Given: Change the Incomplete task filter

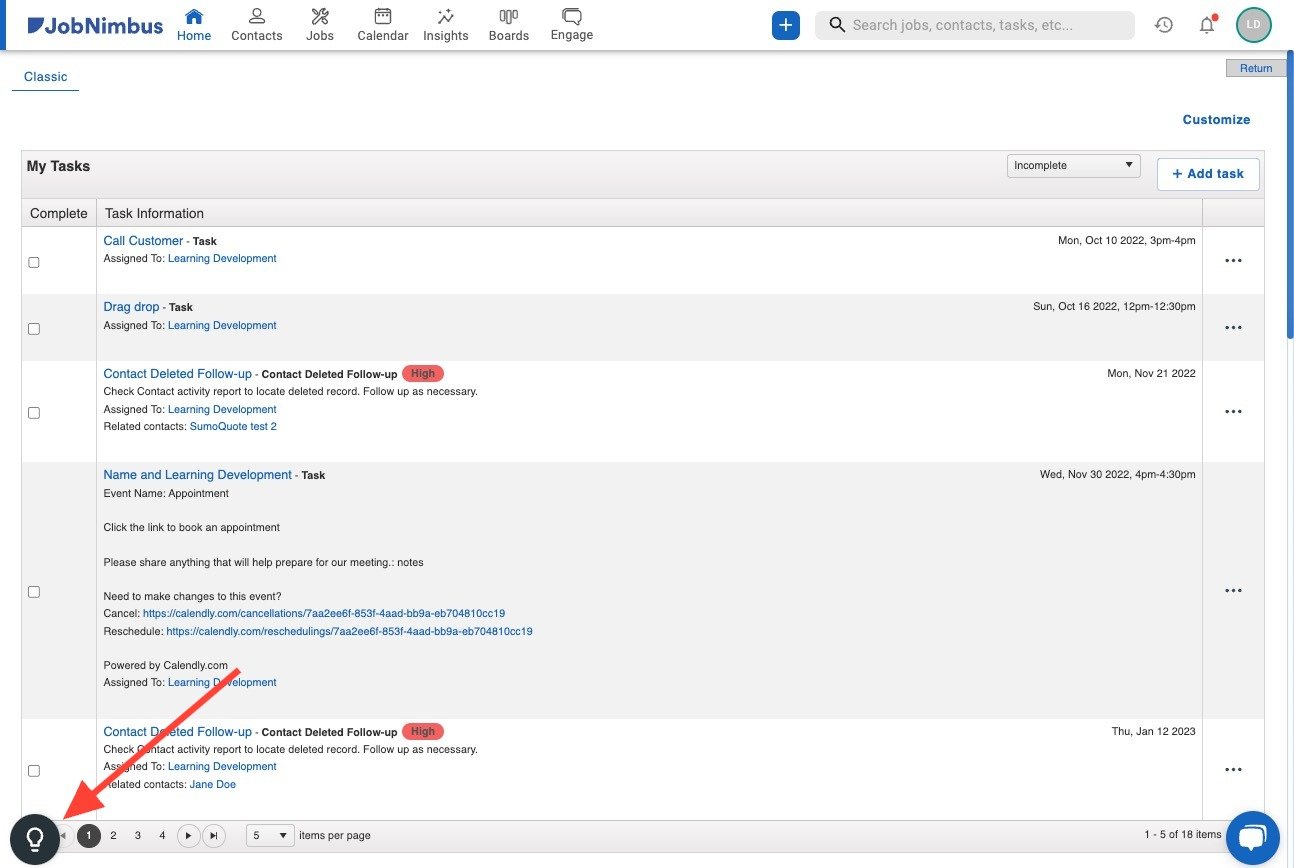Looking at the screenshot, I should [x=1073, y=165].
